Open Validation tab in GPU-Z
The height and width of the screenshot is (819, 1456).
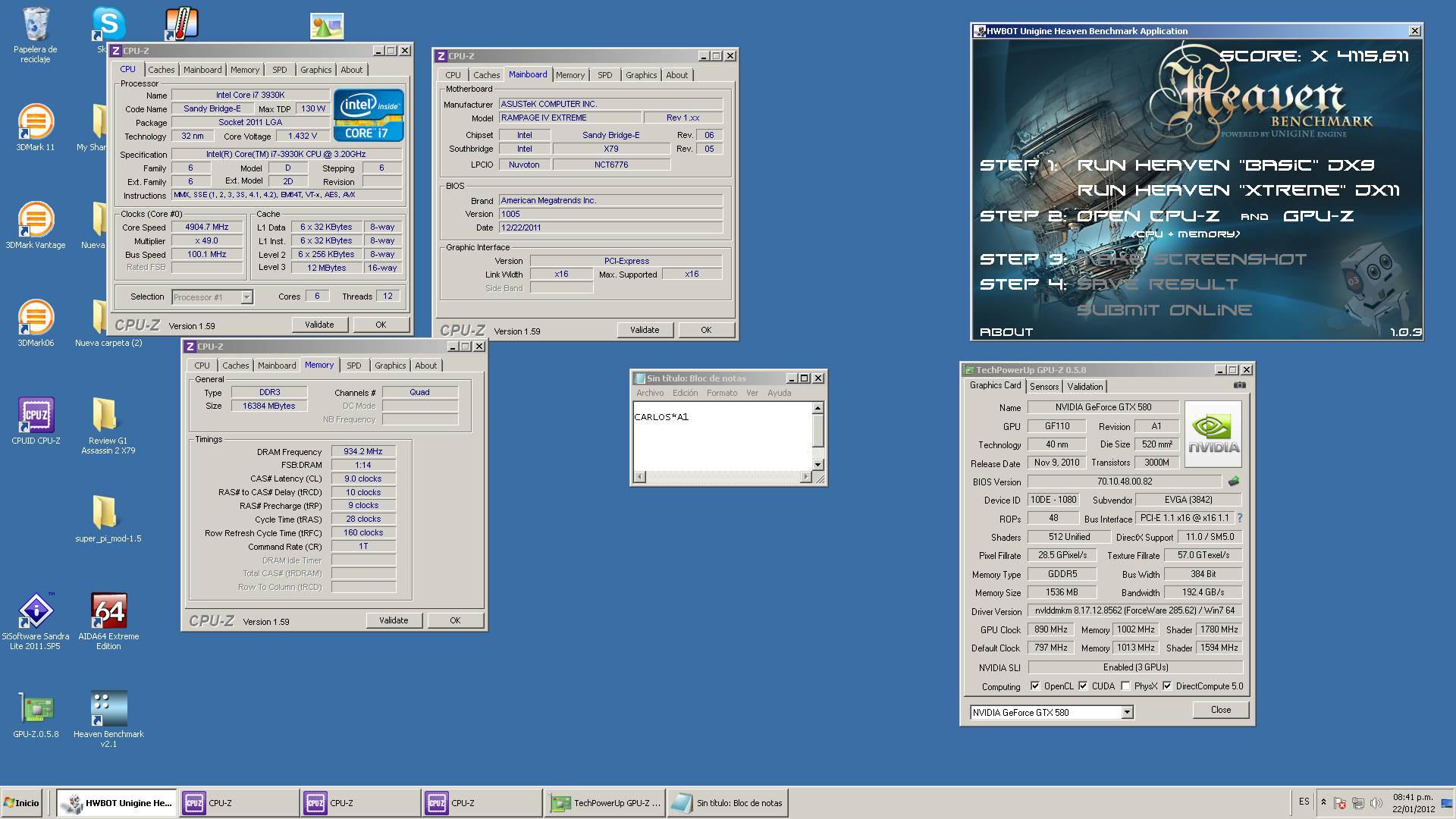point(1084,387)
